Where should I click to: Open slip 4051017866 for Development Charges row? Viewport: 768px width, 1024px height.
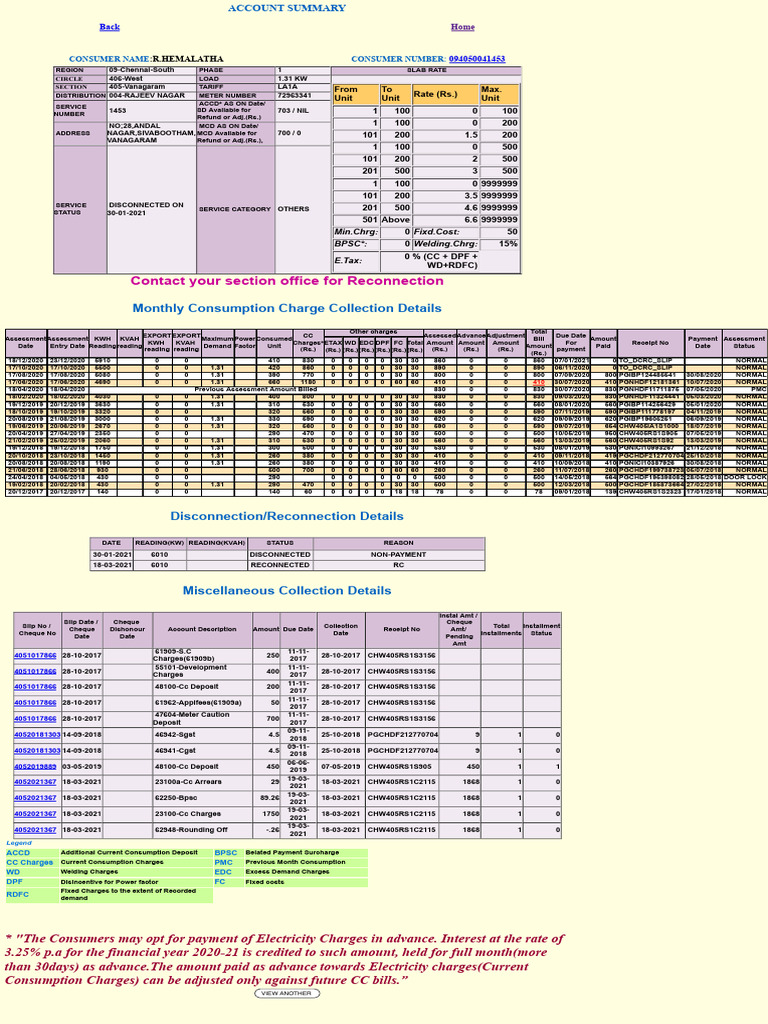[35, 671]
